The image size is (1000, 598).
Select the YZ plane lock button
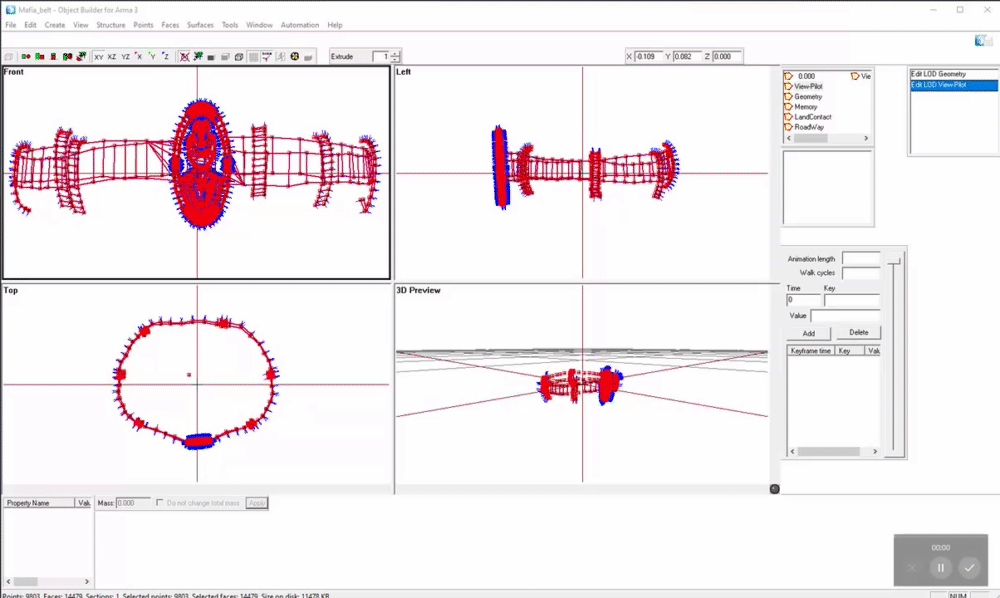coord(126,57)
